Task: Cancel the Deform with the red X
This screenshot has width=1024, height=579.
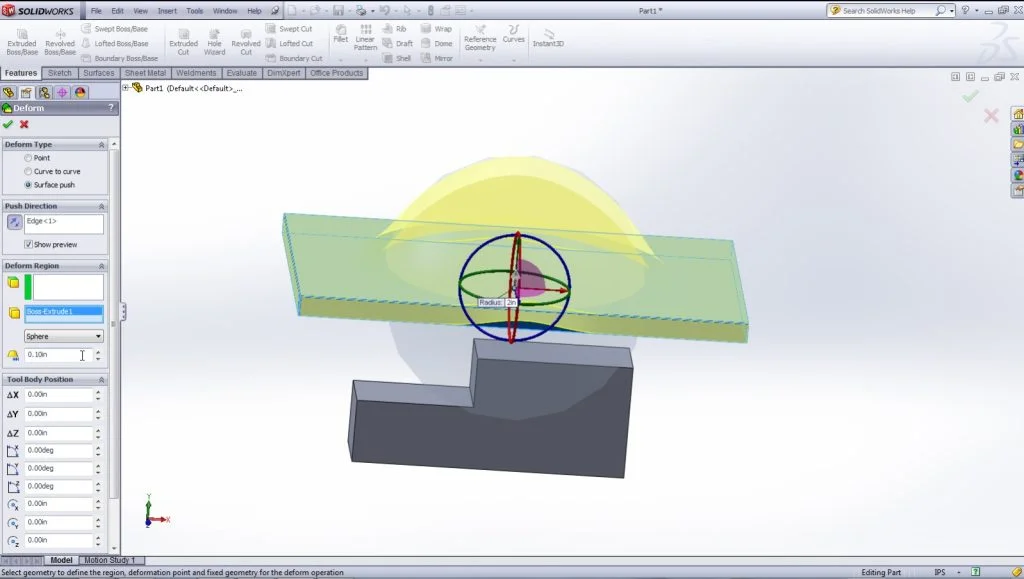Action: tap(22, 125)
